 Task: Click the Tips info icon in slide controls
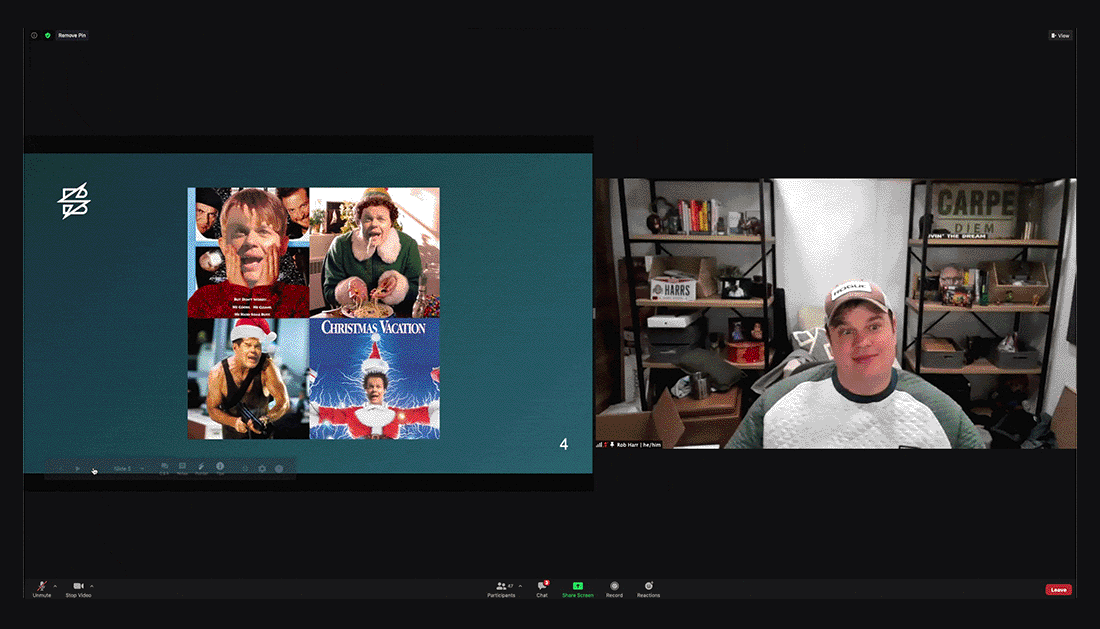[x=220, y=468]
